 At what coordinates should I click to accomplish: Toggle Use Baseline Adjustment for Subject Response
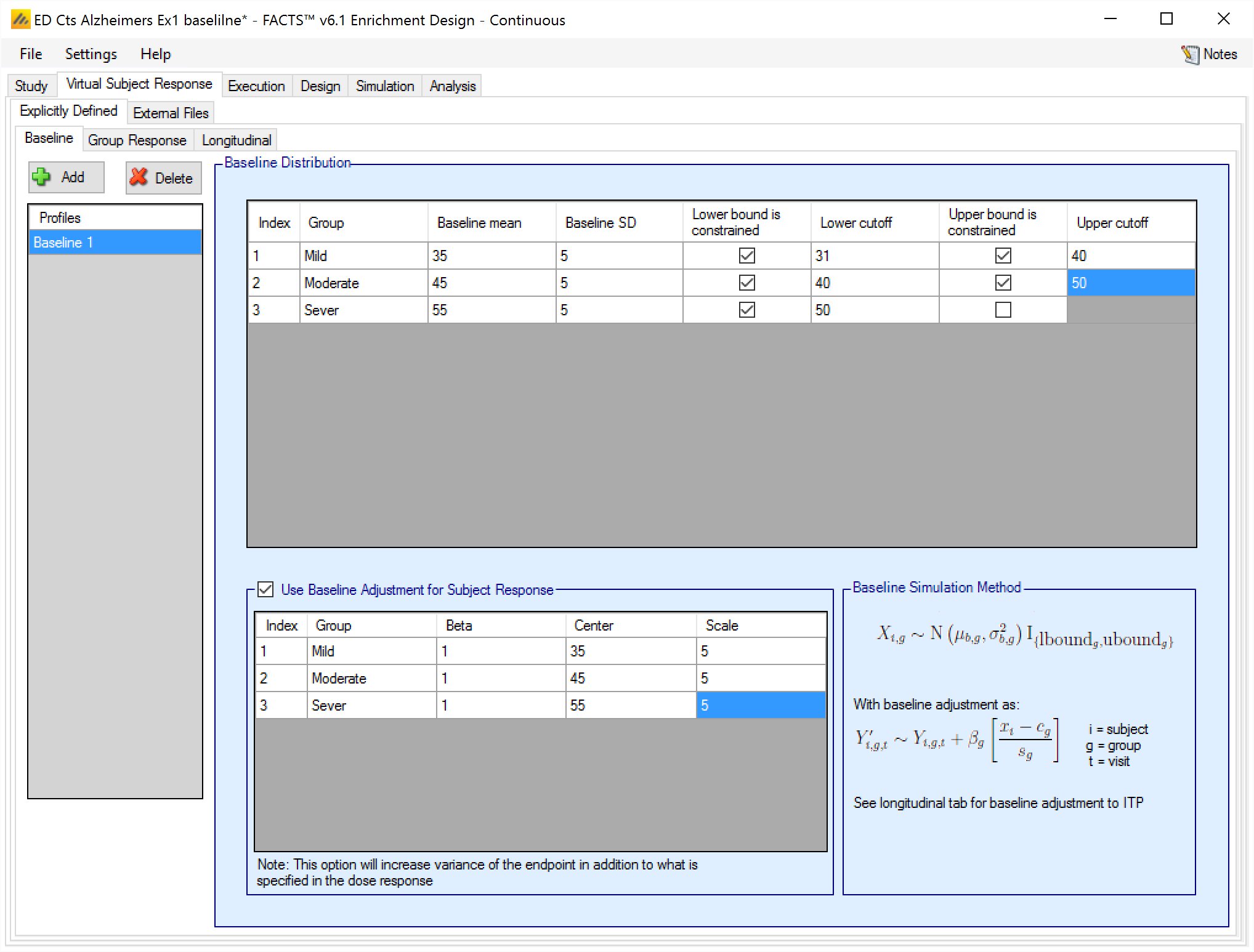(x=265, y=589)
